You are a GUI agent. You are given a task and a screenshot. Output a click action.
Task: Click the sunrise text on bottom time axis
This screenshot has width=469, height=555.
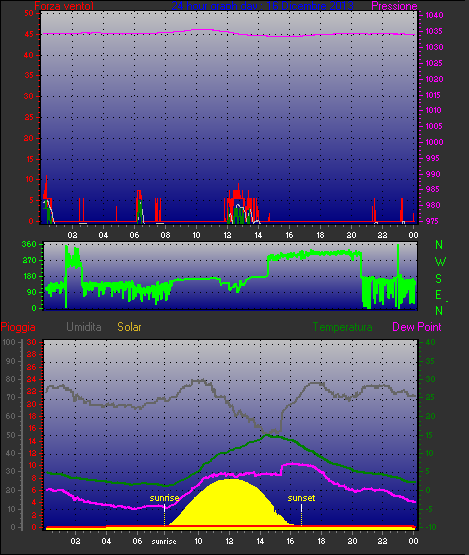164,542
